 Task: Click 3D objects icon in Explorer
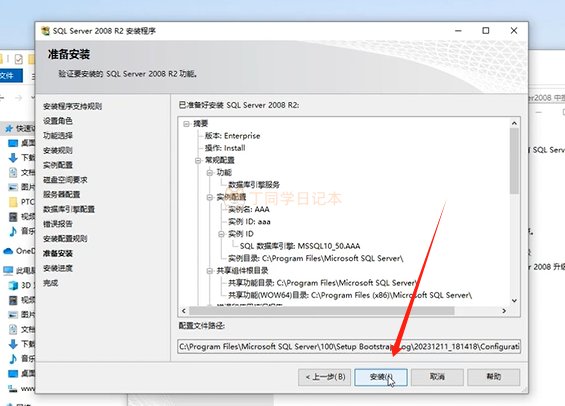pyautogui.click(x=13, y=285)
